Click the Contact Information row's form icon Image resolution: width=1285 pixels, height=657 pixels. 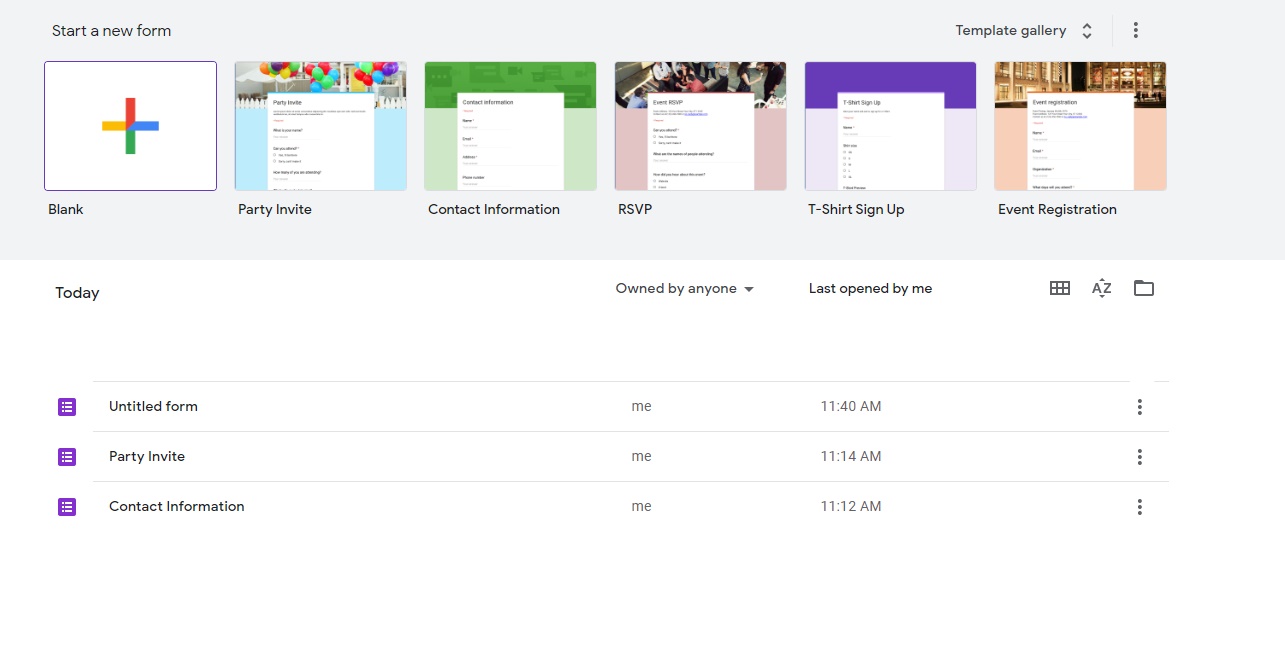[x=67, y=507]
